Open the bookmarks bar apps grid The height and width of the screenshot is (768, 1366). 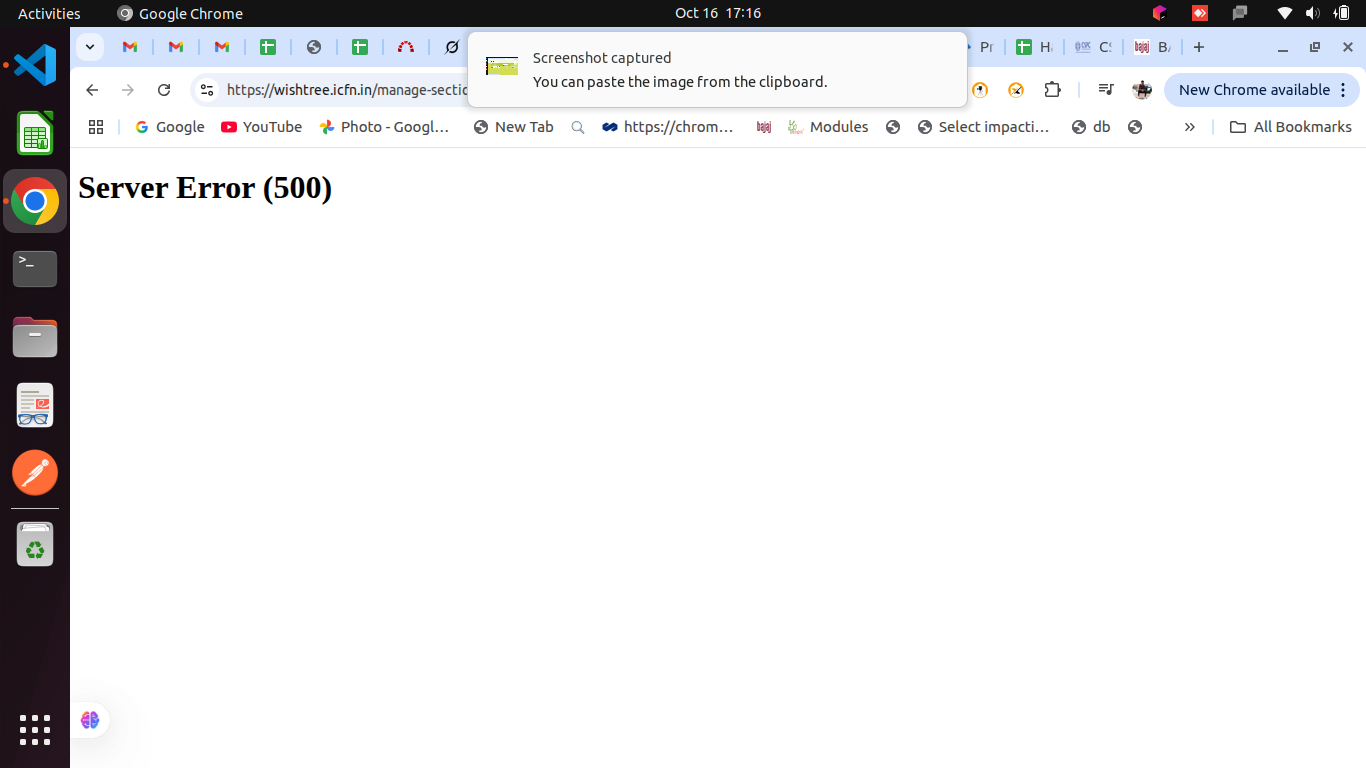coord(96,127)
